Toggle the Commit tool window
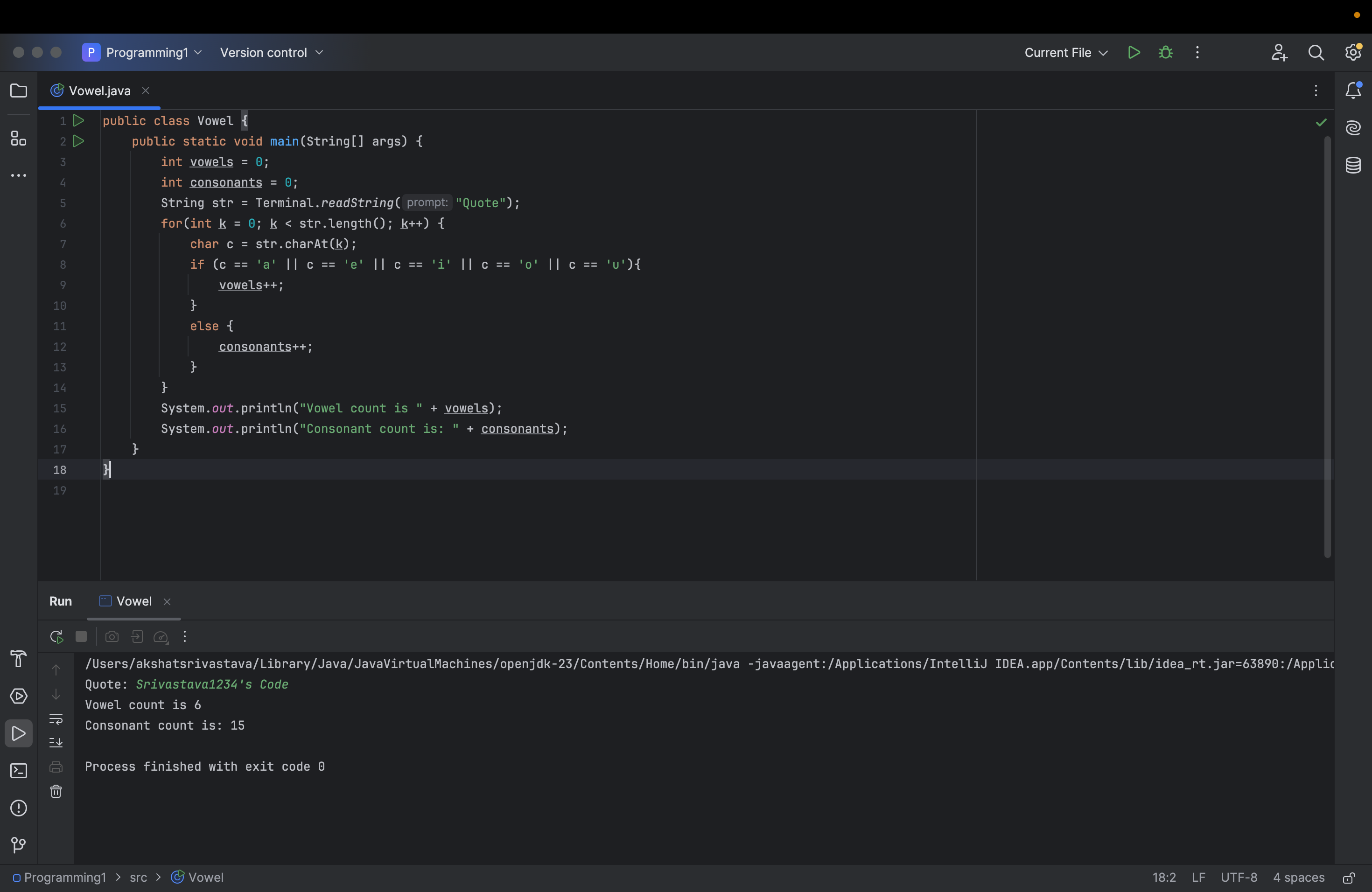Image resolution: width=1372 pixels, height=892 pixels. [18, 845]
